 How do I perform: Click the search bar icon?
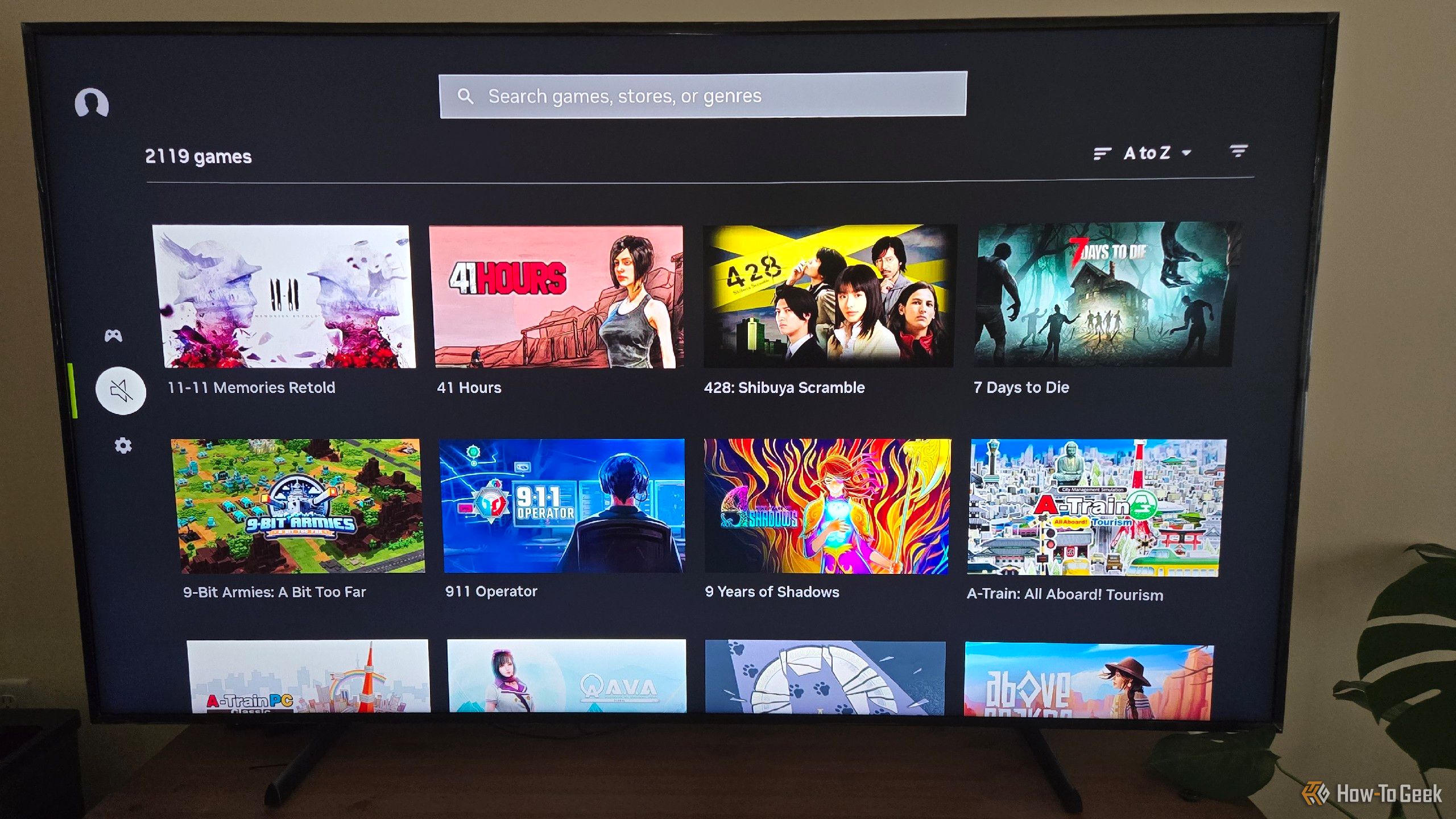(467, 97)
